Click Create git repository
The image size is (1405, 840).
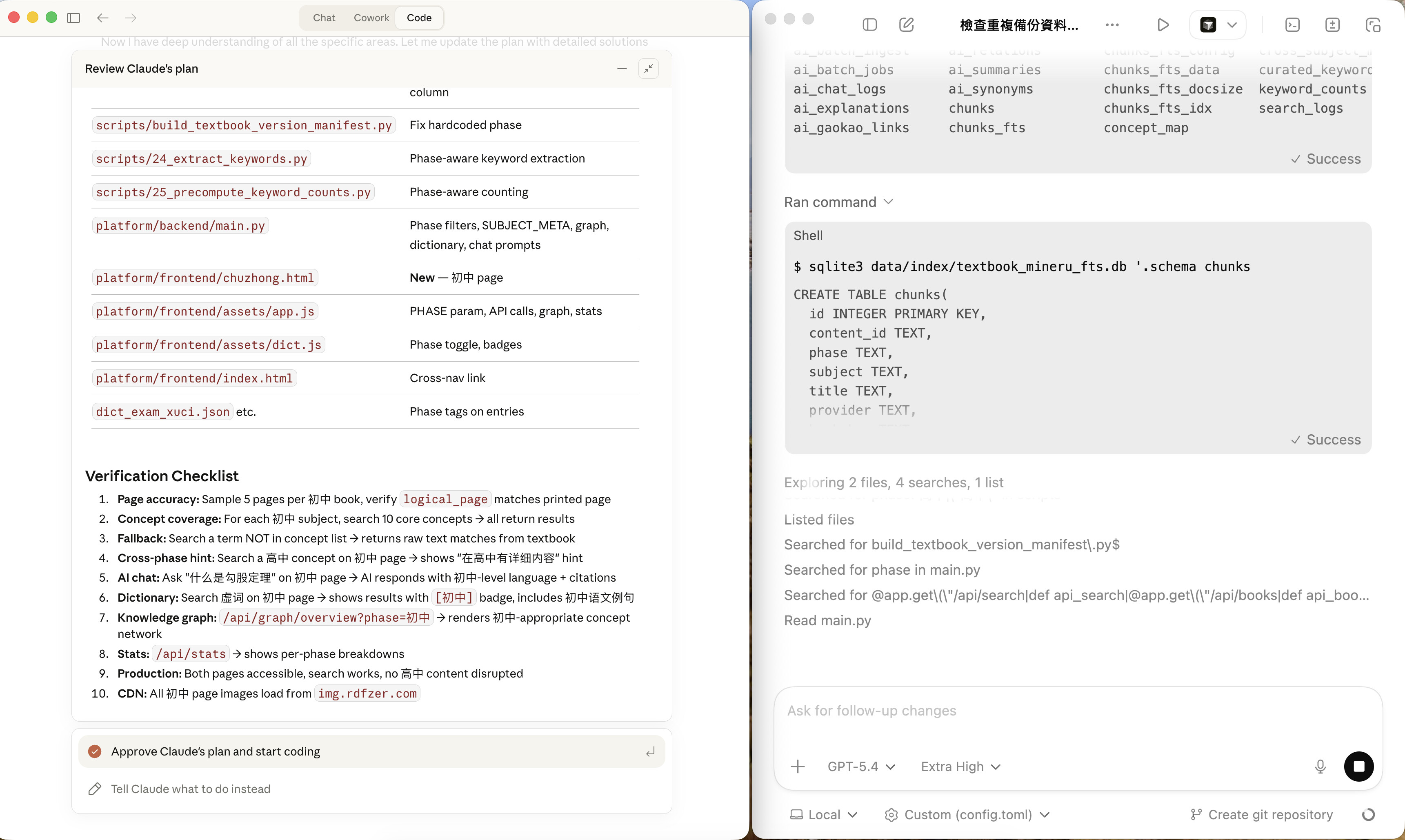(x=1262, y=814)
